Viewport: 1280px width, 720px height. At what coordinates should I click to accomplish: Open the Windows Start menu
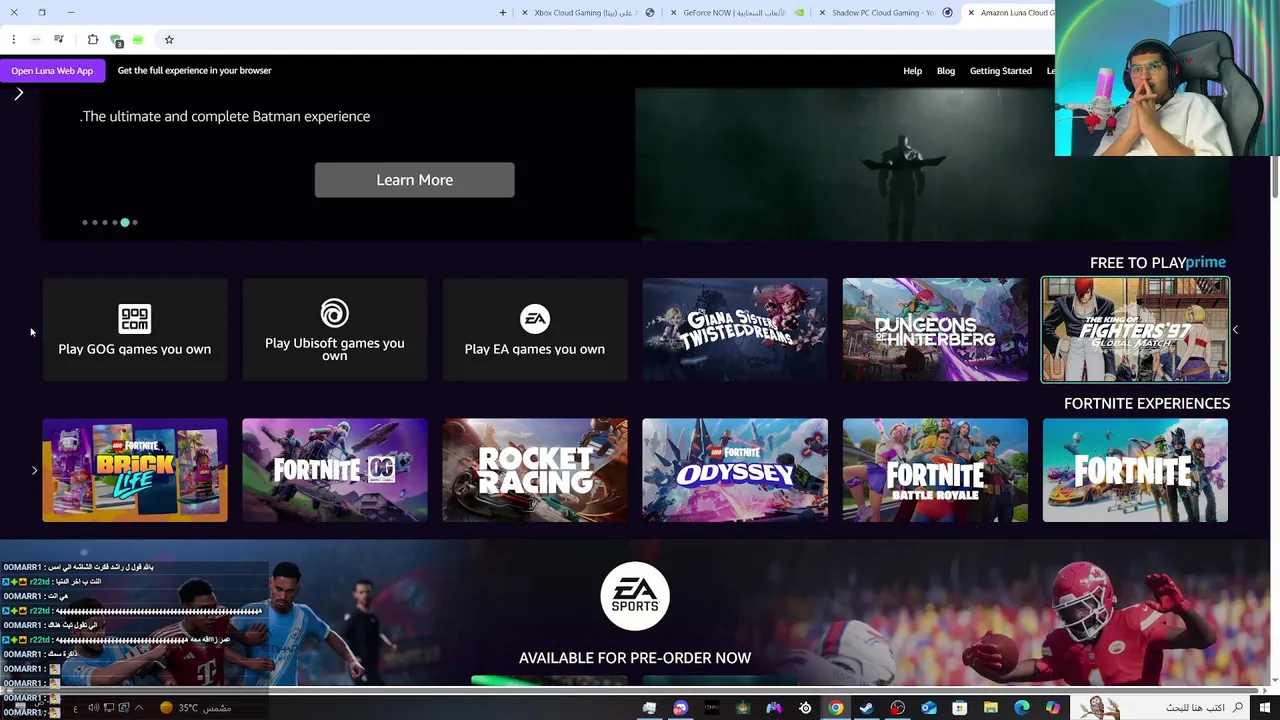tap(1267, 708)
